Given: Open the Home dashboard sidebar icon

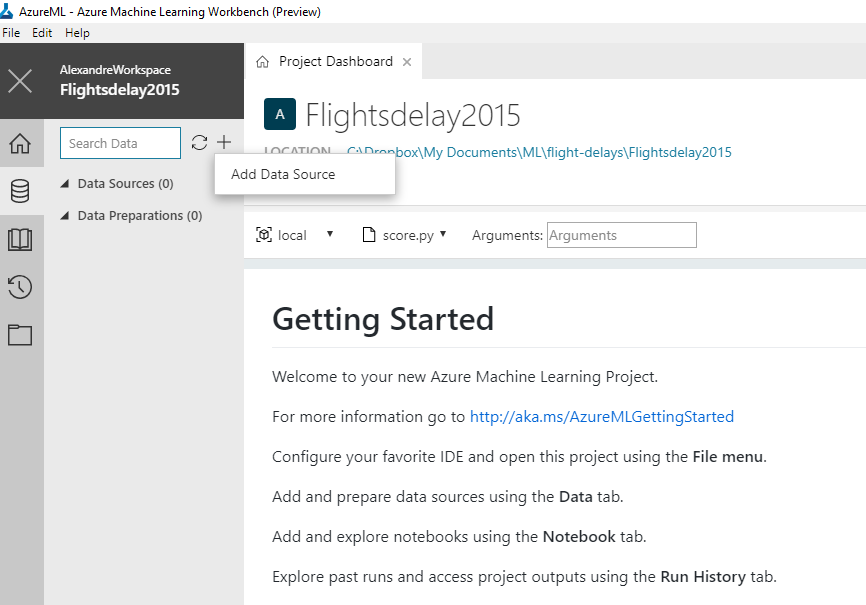Looking at the screenshot, I should pos(20,143).
